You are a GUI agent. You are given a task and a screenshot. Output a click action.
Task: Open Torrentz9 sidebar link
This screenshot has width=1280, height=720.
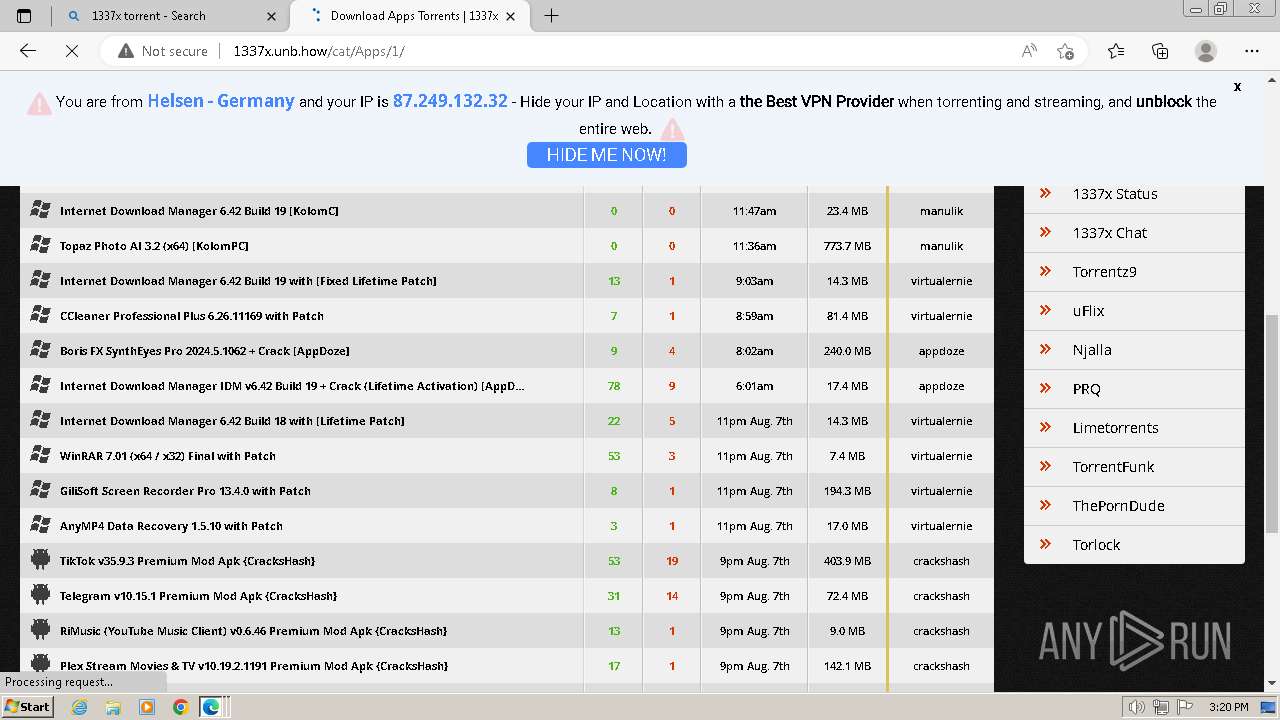click(1104, 272)
